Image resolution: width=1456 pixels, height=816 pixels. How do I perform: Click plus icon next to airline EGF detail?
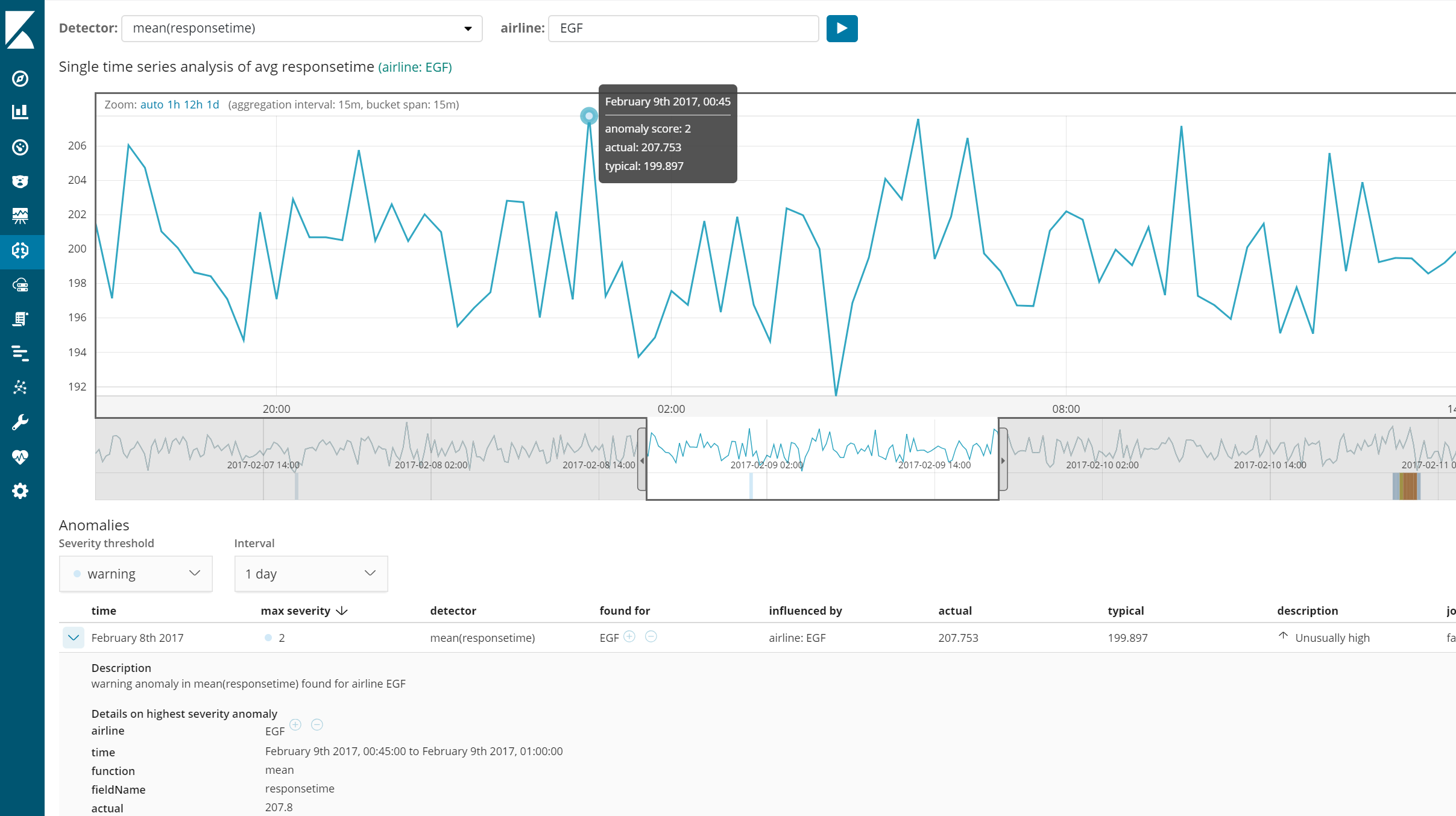click(295, 724)
